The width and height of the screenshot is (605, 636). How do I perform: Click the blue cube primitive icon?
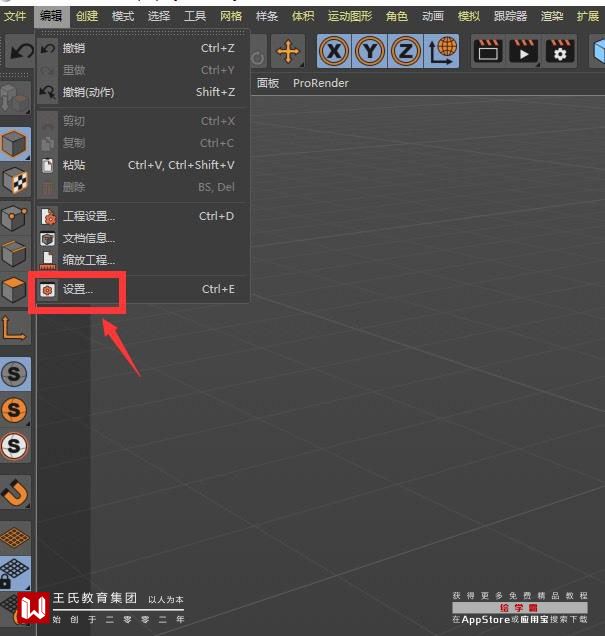click(x=598, y=51)
